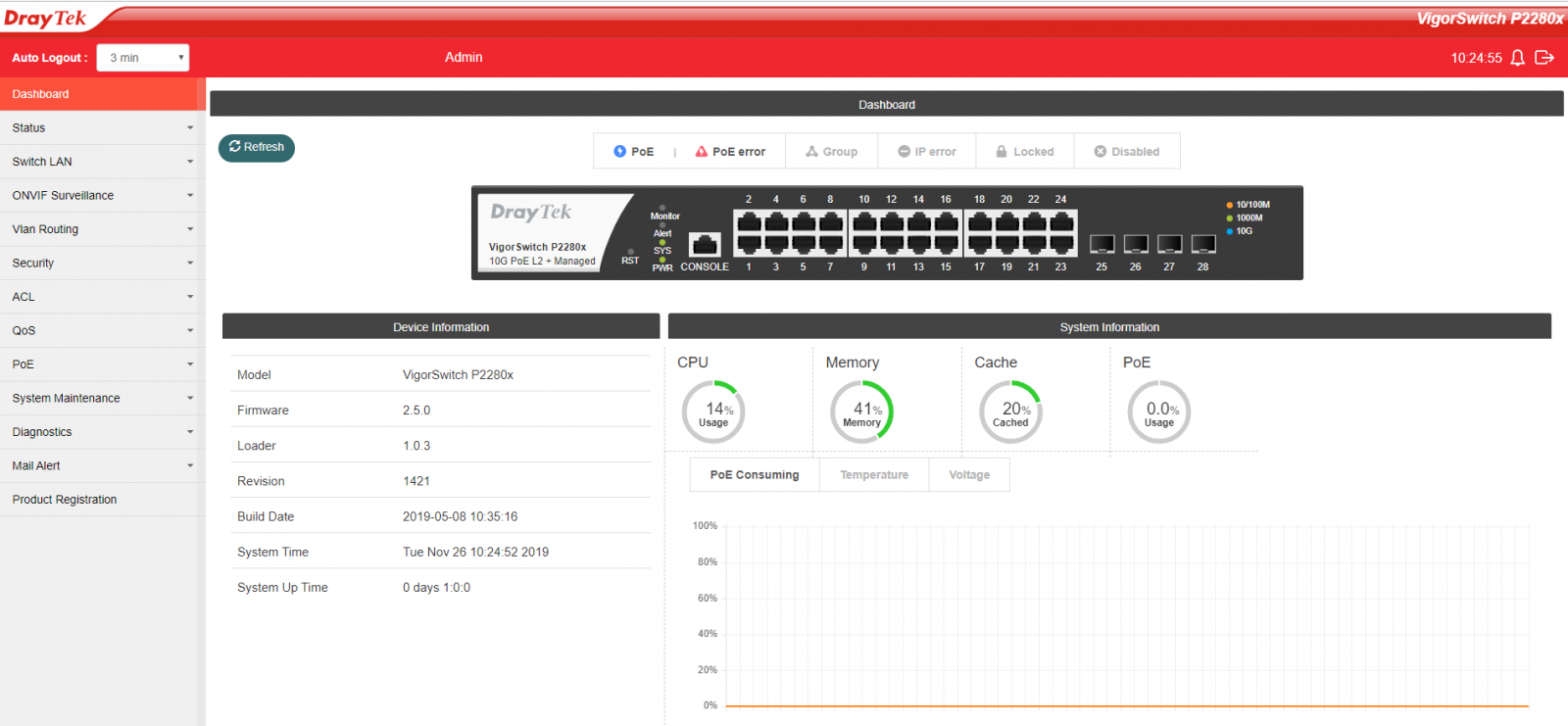The width and height of the screenshot is (1568, 726).
Task: Switch to the Temperature tab
Action: click(874, 475)
